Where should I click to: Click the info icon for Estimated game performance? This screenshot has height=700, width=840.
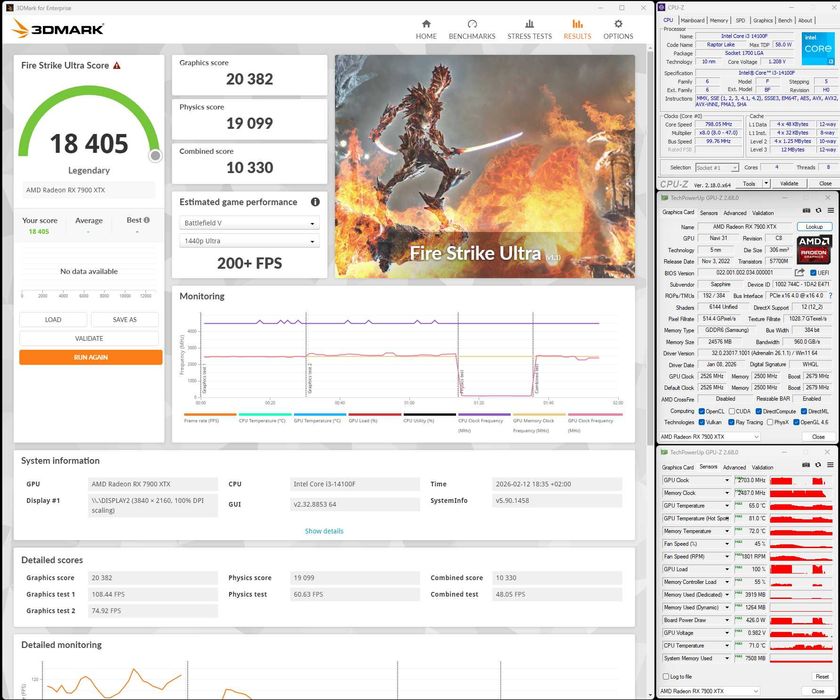coord(315,202)
